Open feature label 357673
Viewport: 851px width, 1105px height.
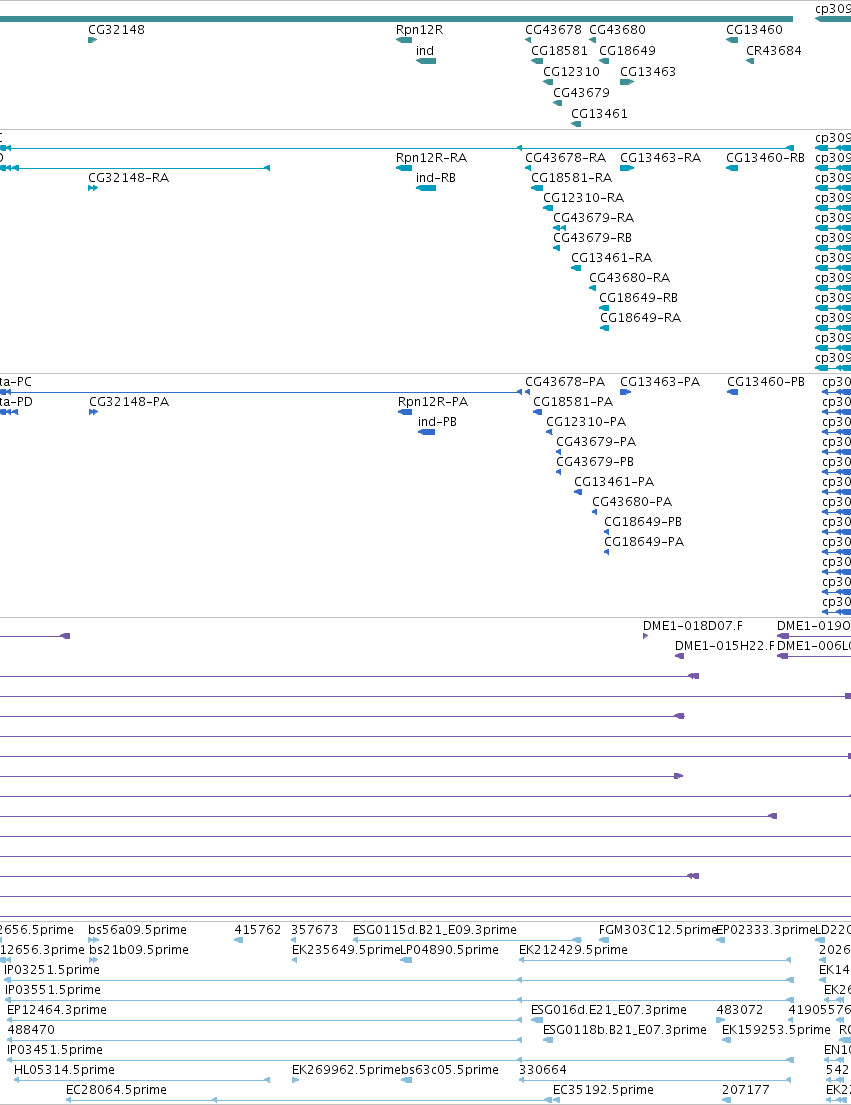click(x=314, y=930)
